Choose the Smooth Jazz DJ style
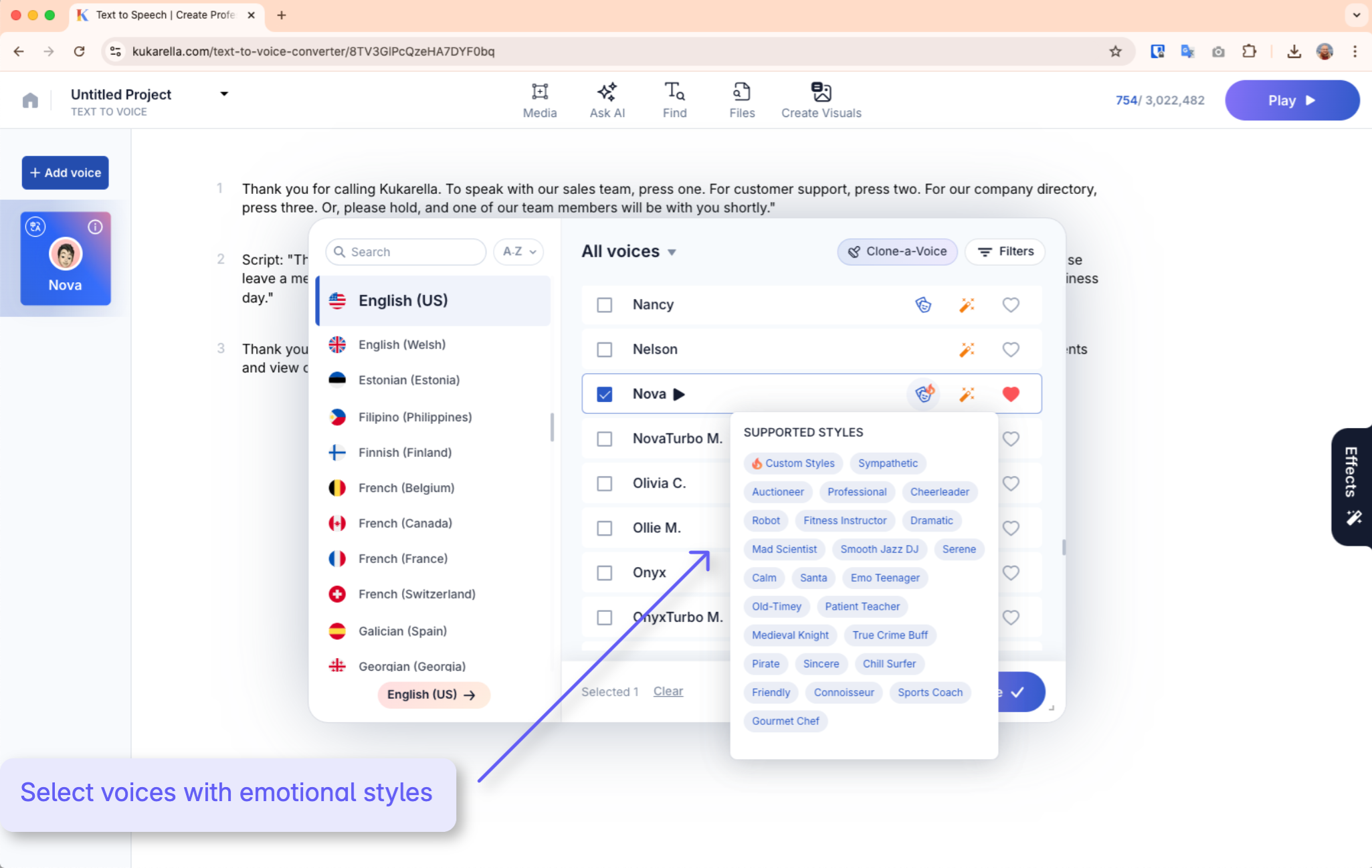 pos(879,550)
